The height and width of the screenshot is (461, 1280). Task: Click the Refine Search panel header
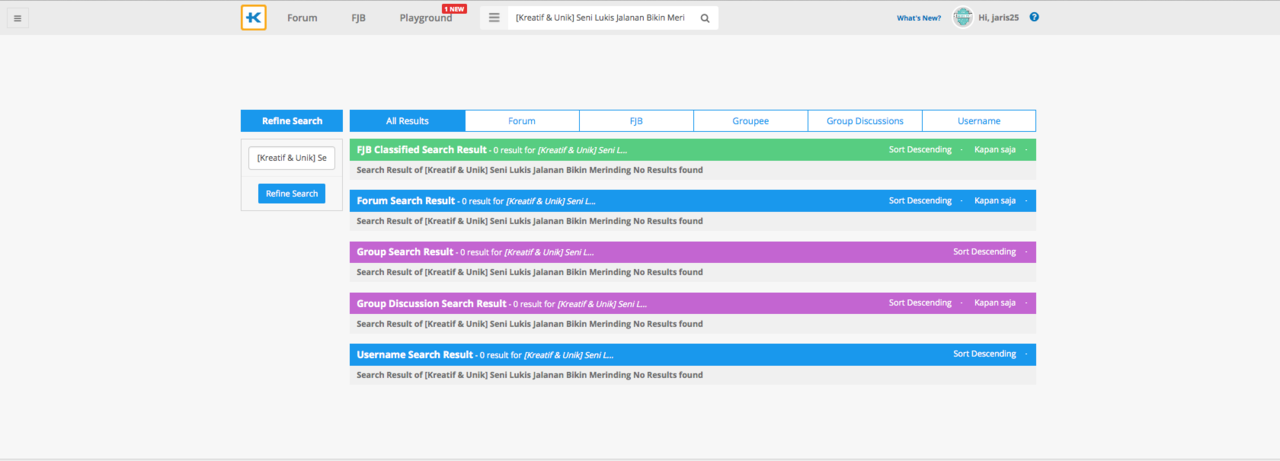click(x=292, y=121)
